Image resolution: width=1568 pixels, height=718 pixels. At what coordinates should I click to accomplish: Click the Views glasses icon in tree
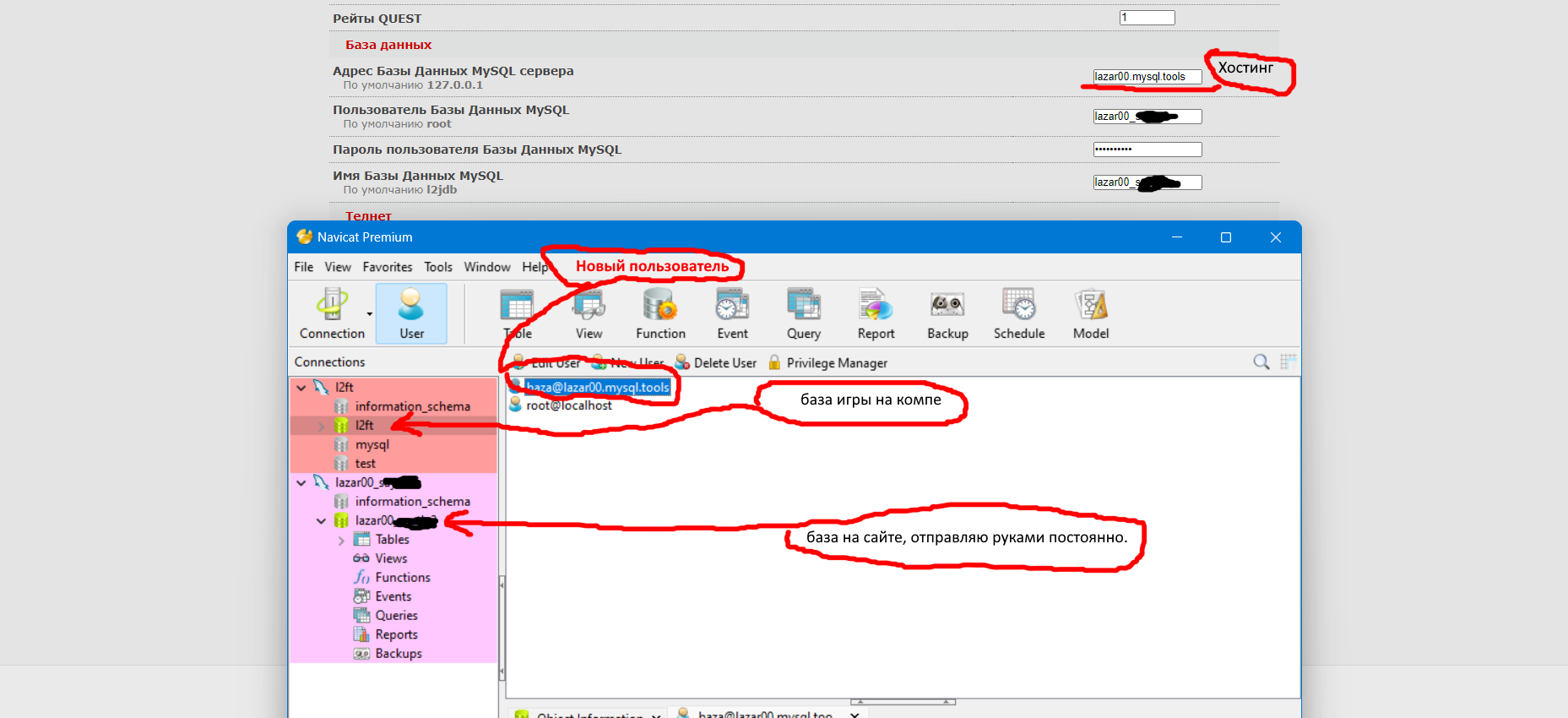tap(361, 558)
